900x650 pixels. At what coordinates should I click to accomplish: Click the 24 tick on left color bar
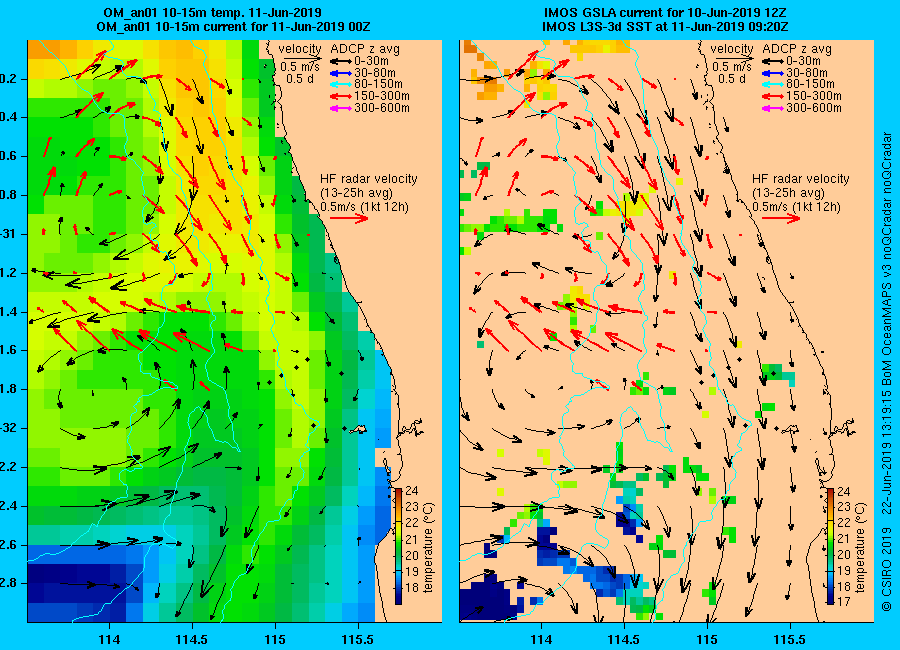(412, 491)
